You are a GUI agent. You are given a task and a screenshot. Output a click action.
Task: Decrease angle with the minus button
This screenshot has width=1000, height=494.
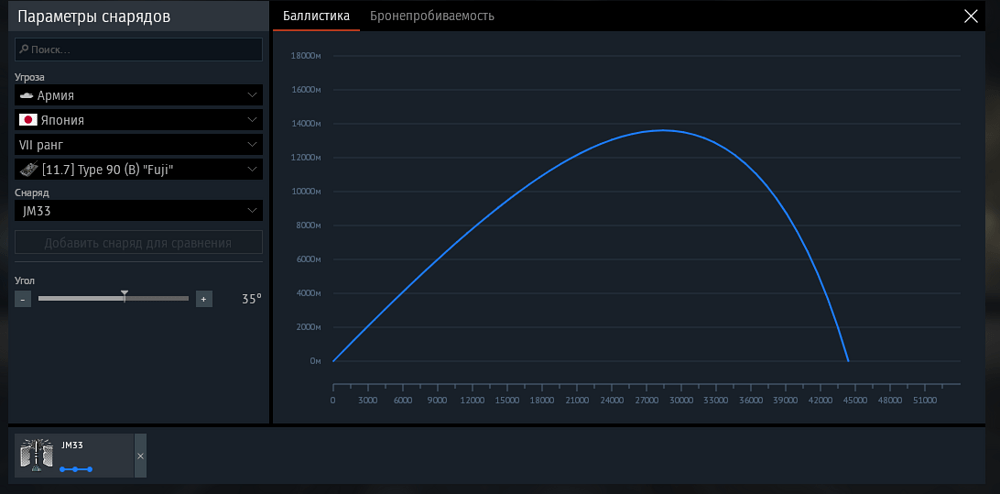point(22,299)
